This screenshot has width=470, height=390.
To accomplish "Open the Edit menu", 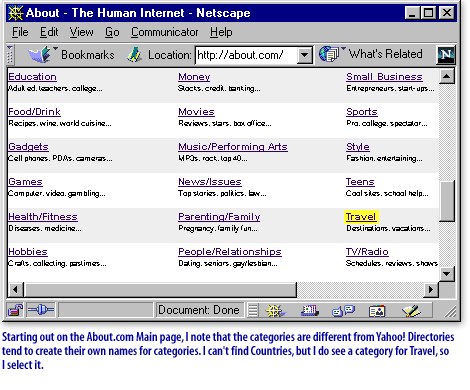I will tap(49, 32).
